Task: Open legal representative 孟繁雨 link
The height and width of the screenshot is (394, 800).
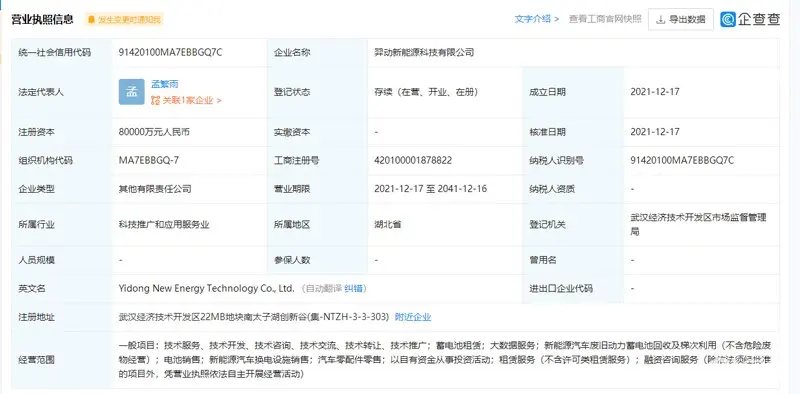Action: 164,84
